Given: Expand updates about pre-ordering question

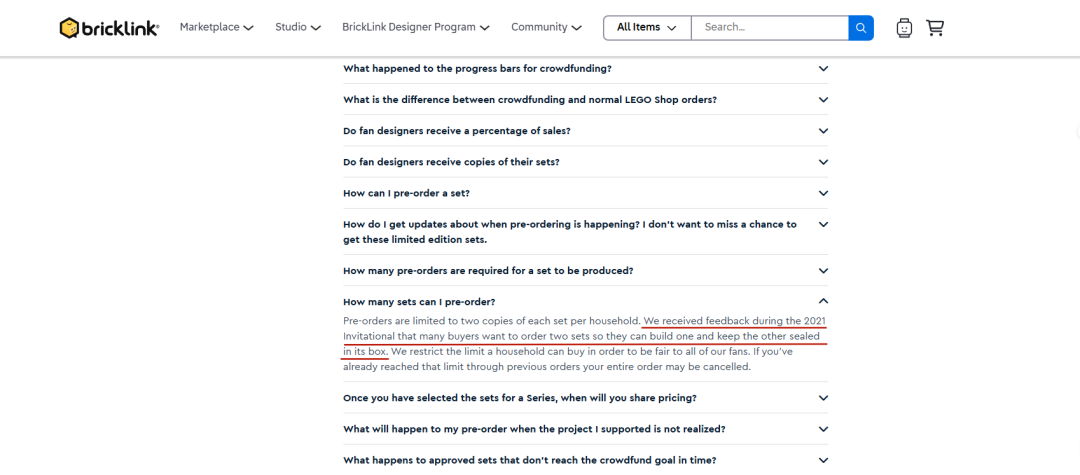Looking at the screenshot, I should click(585, 232).
